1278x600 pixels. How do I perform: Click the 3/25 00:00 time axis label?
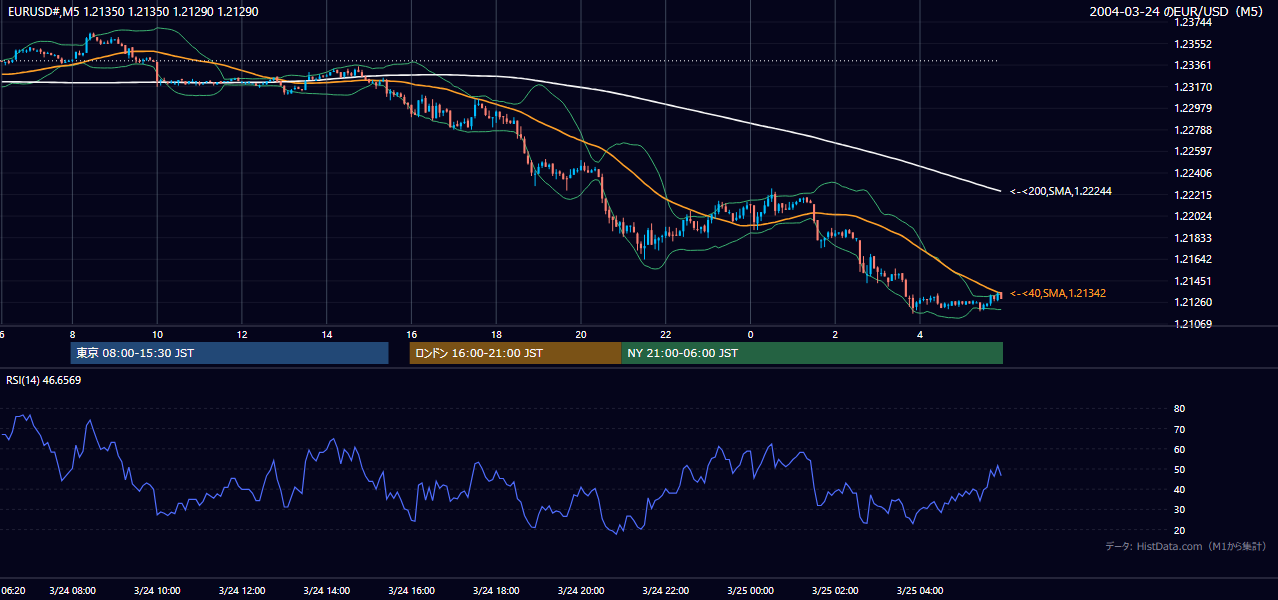pyautogui.click(x=751, y=591)
